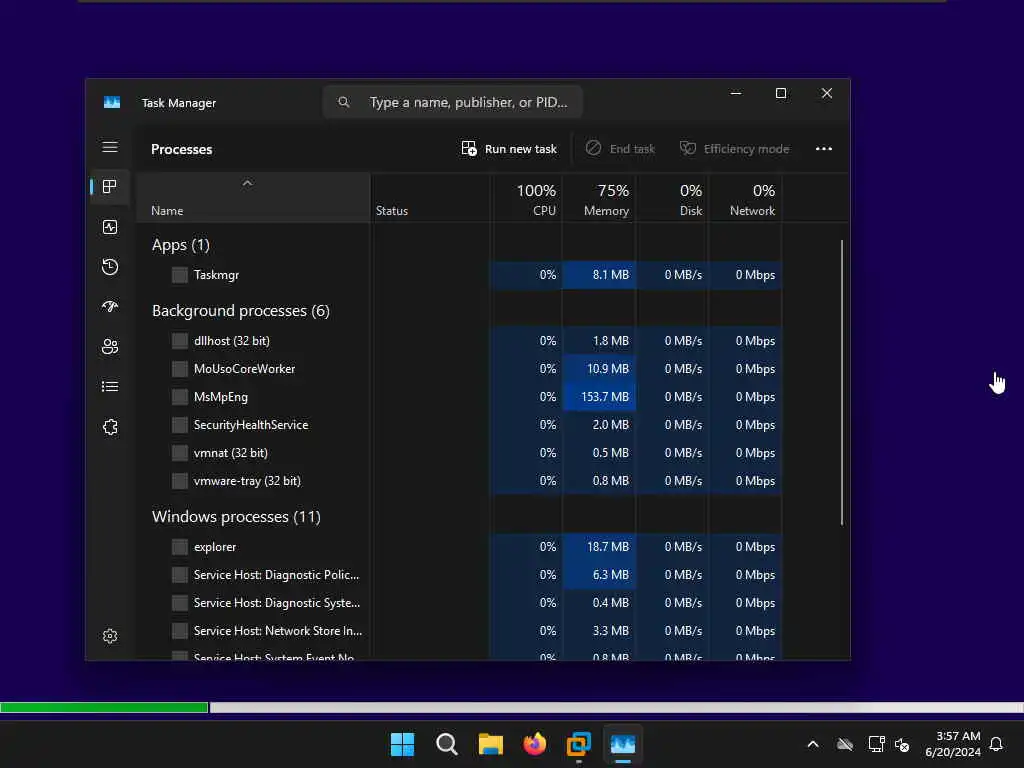Sort by the Memory column header
The height and width of the screenshot is (768, 1024).
[x=599, y=199]
